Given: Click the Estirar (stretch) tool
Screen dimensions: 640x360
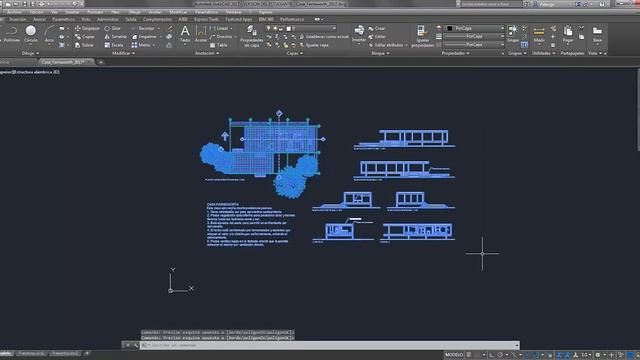Looking at the screenshot, I should pos(84,45).
